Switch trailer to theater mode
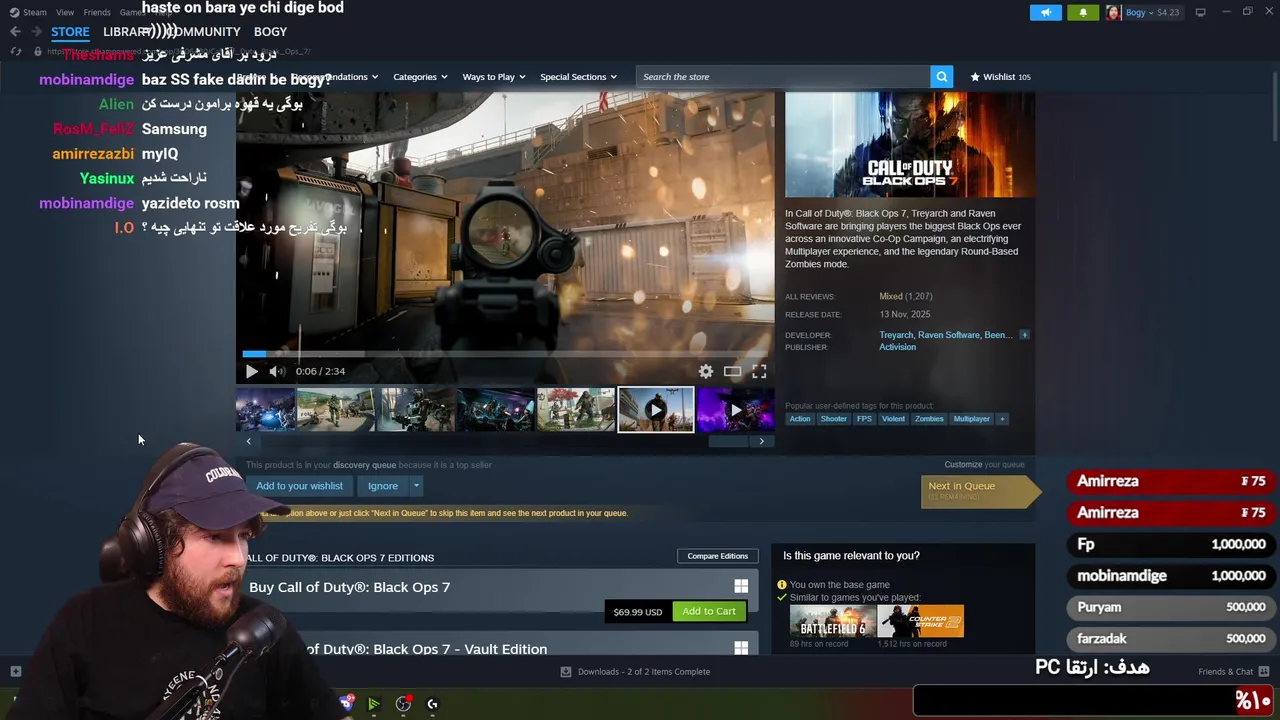 (x=732, y=371)
